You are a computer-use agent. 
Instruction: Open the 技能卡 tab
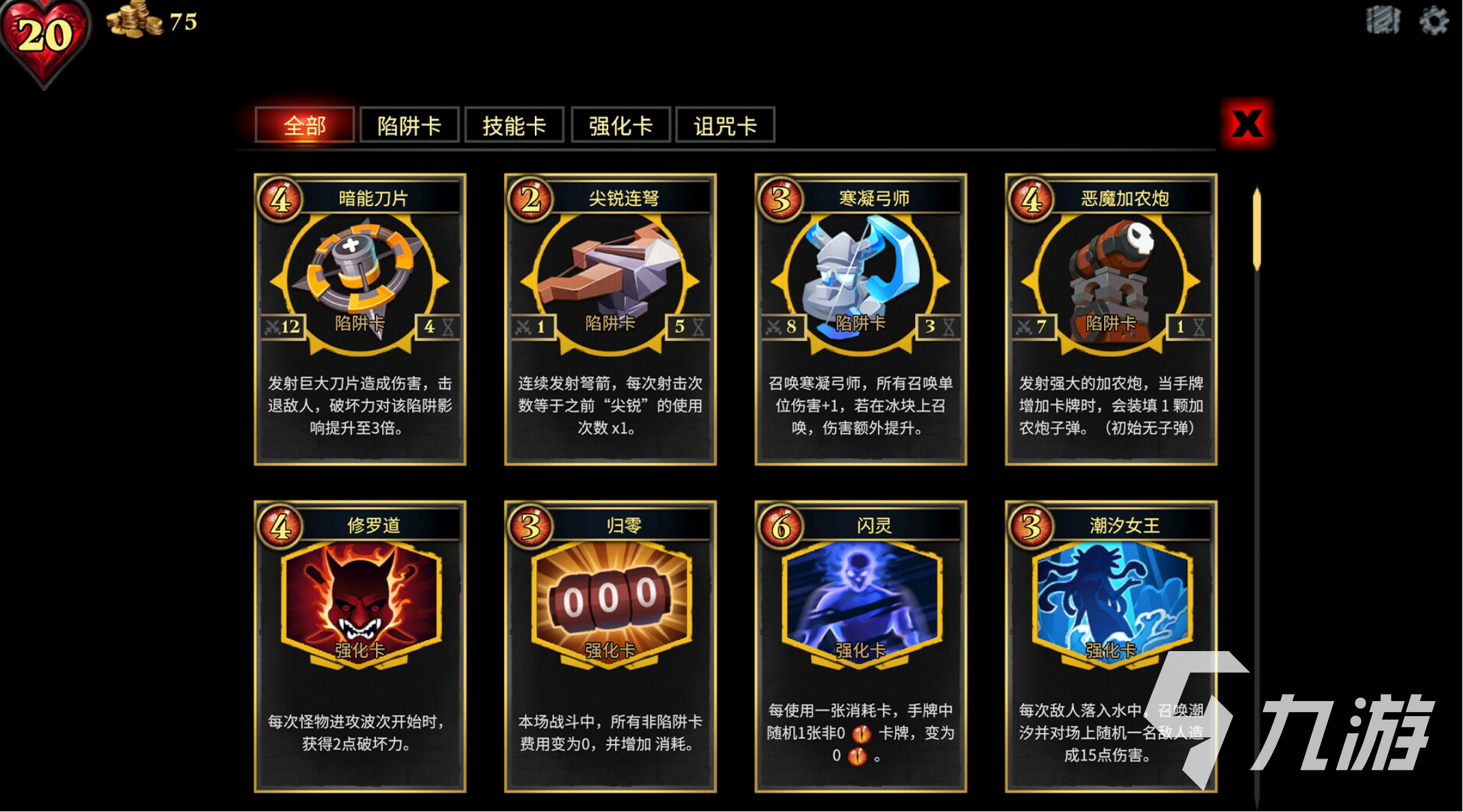pos(514,125)
